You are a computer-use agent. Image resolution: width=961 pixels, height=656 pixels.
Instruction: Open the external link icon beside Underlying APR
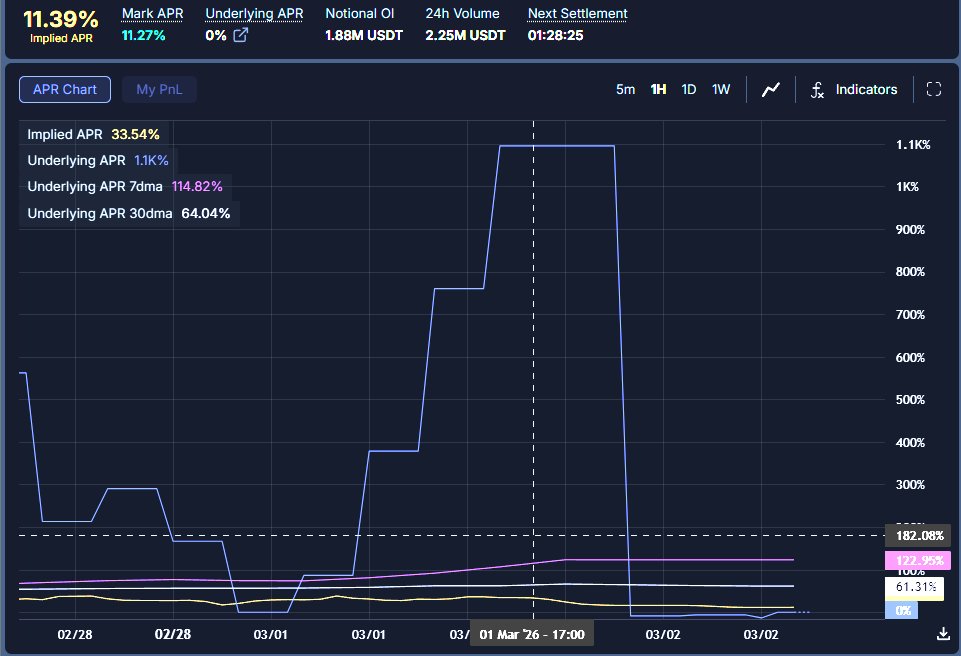[x=241, y=36]
